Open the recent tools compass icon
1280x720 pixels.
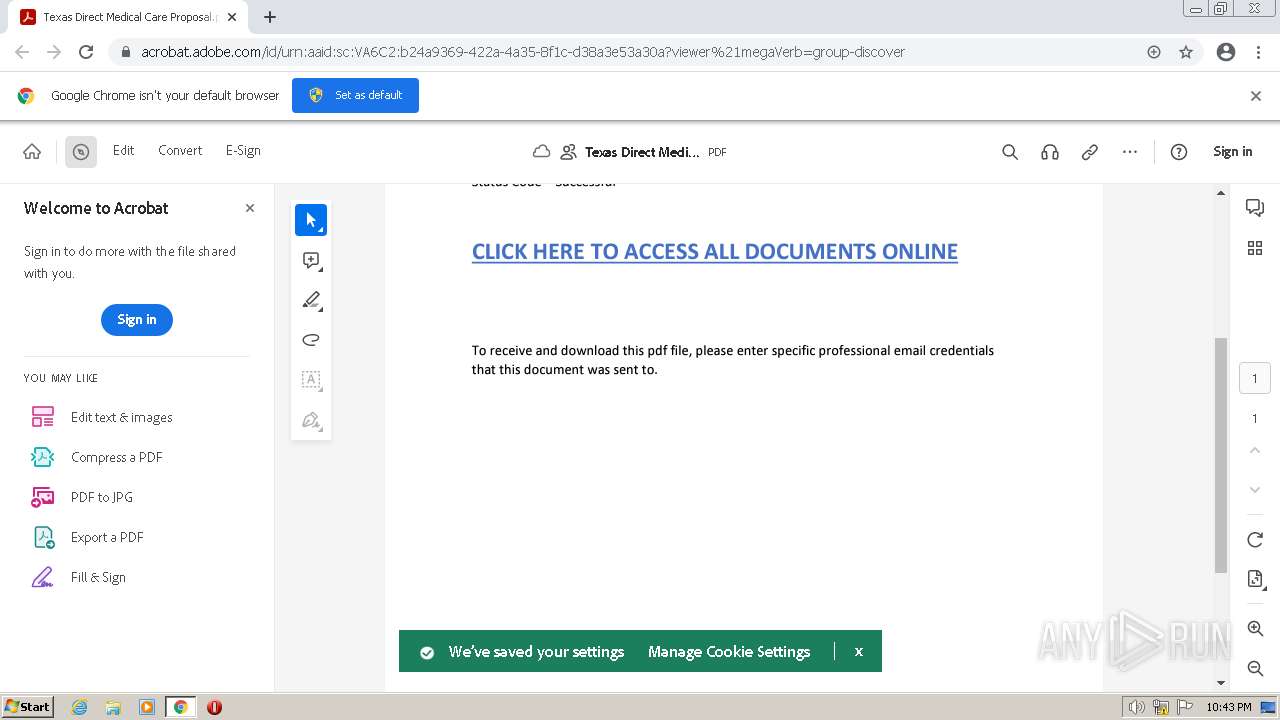point(81,152)
